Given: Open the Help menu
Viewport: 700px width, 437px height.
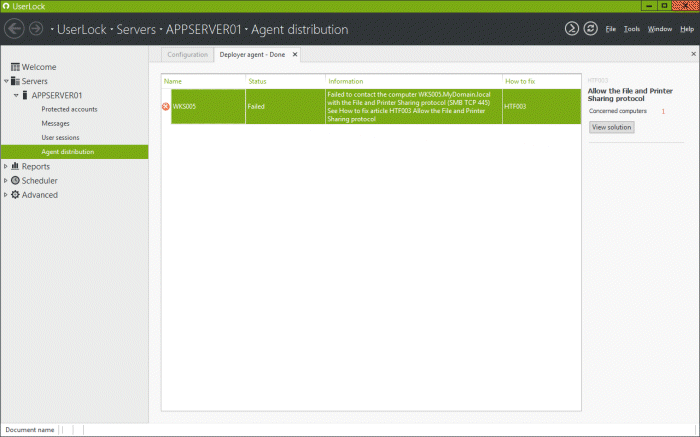Looking at the screenshot, I should click(687, 29).
